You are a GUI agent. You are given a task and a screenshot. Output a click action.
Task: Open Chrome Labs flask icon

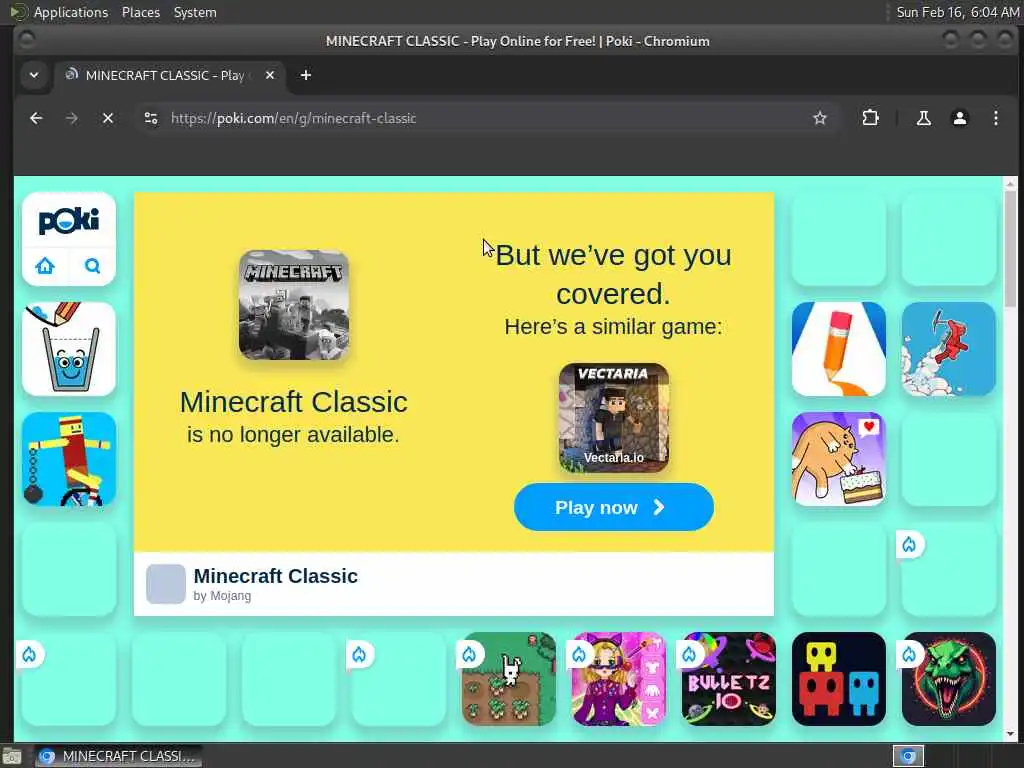923,118
